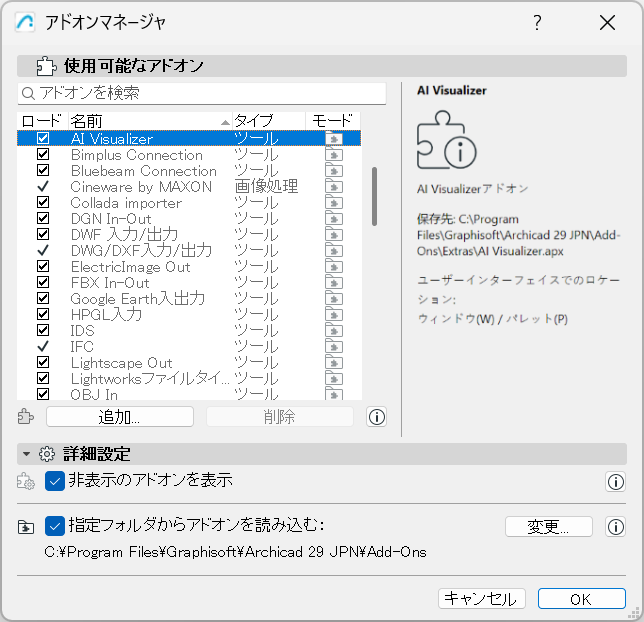Click into the アドオンを検索 search field

pyautogui.click(x=202, y=94)
